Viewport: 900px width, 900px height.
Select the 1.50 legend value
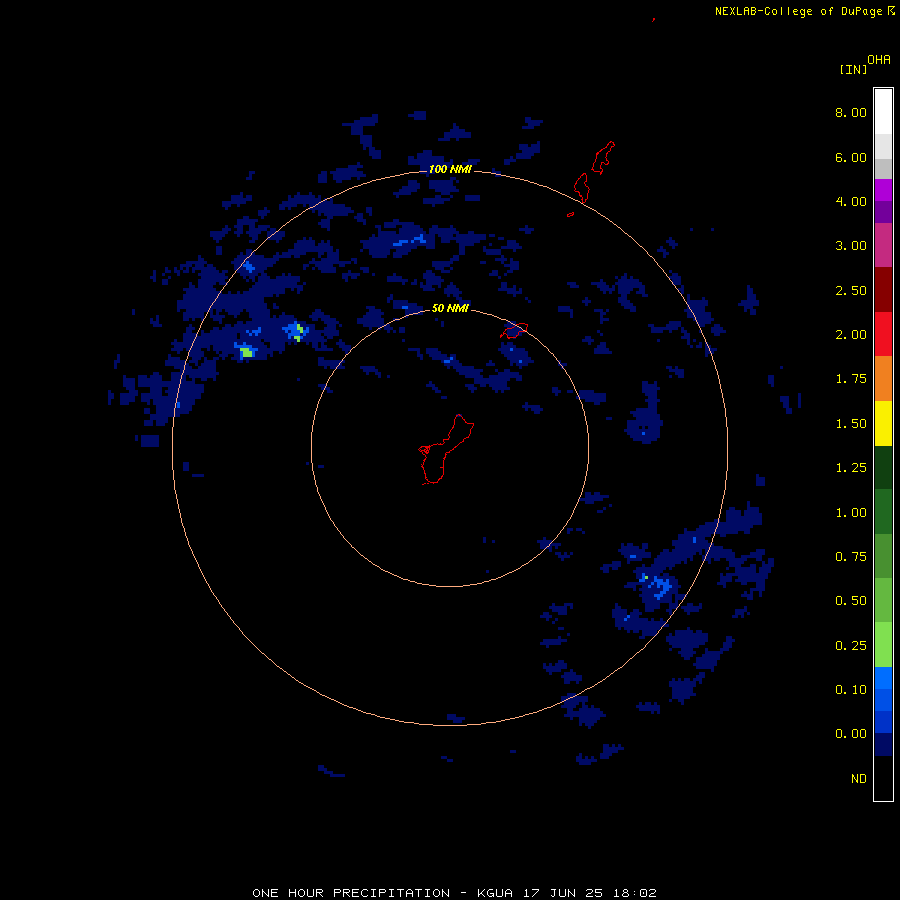[x=851, y=424]
